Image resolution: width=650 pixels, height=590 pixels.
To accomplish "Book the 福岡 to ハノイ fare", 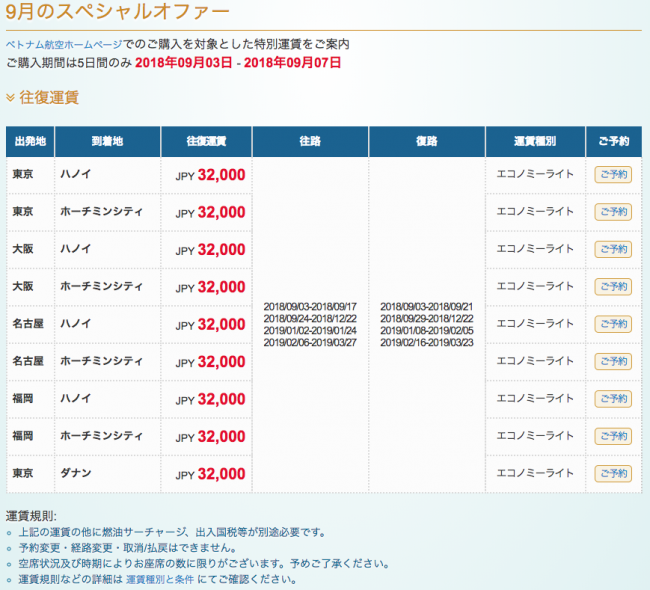I will point(613,398).
